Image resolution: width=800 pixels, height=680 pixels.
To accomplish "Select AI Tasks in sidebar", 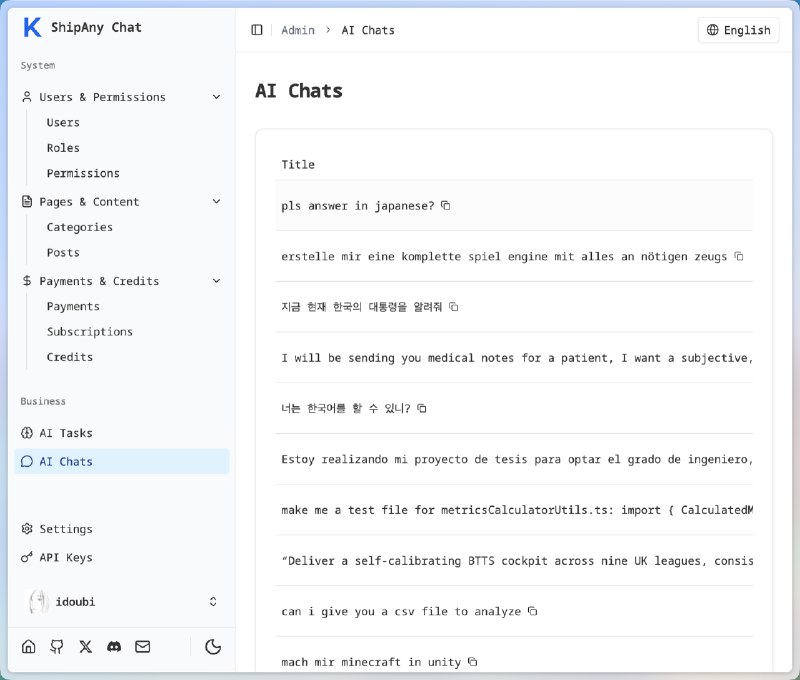I will point(66,433).
